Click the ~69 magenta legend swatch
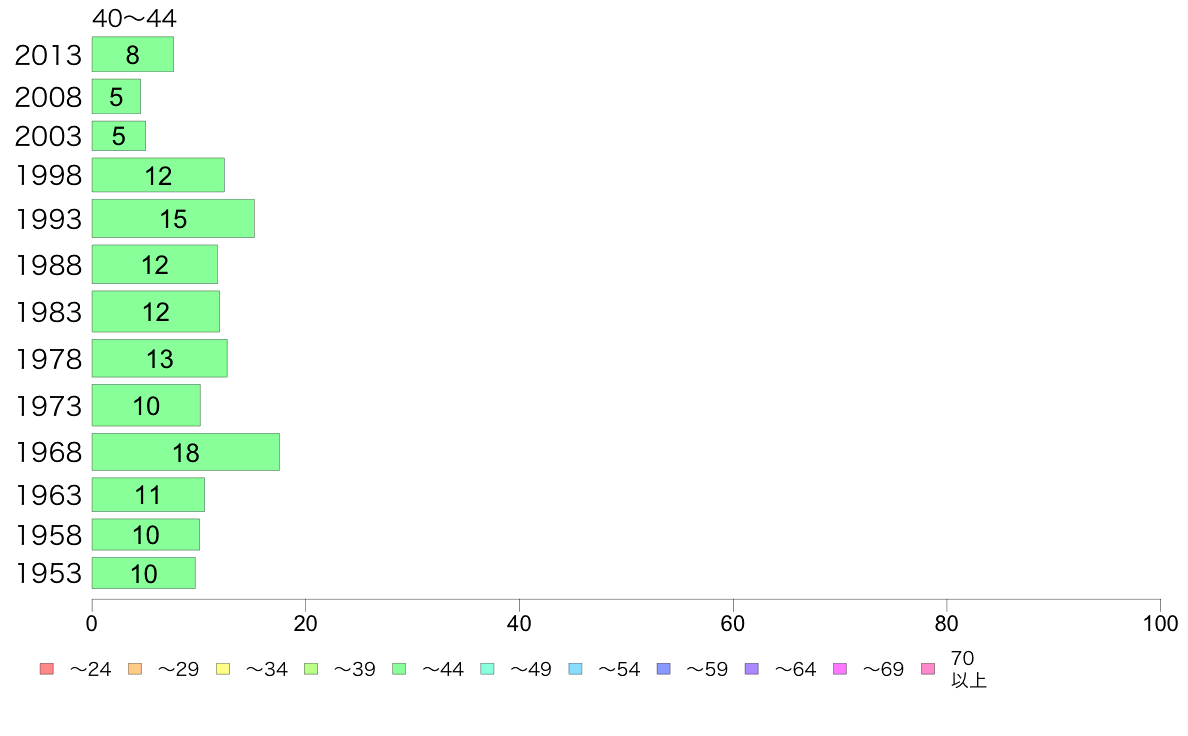Image resolution: width=1188 pixels, height=736 pixels. coord(839,669)
